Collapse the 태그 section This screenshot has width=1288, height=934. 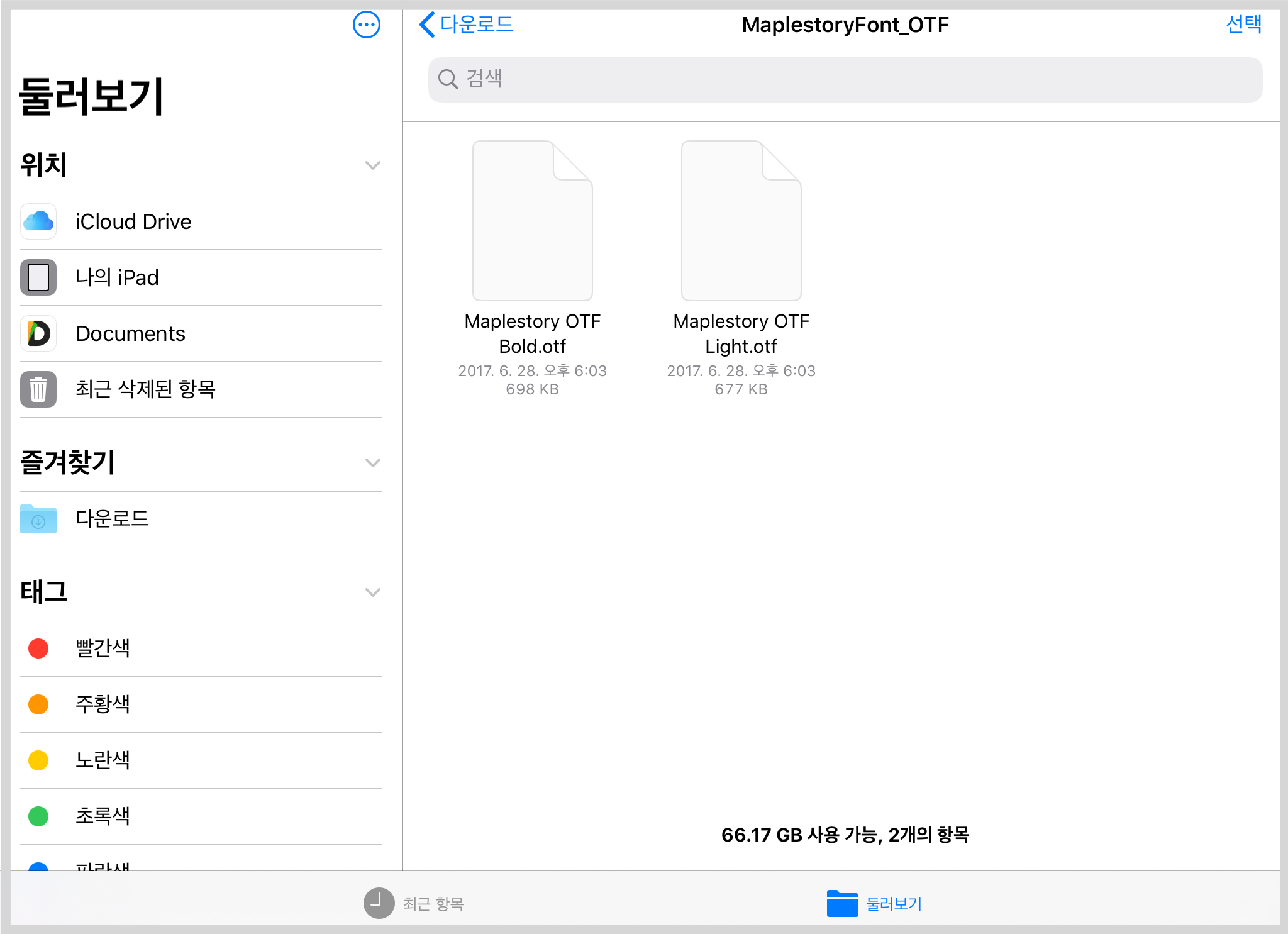pyautogui.click(x=372, y=592)
